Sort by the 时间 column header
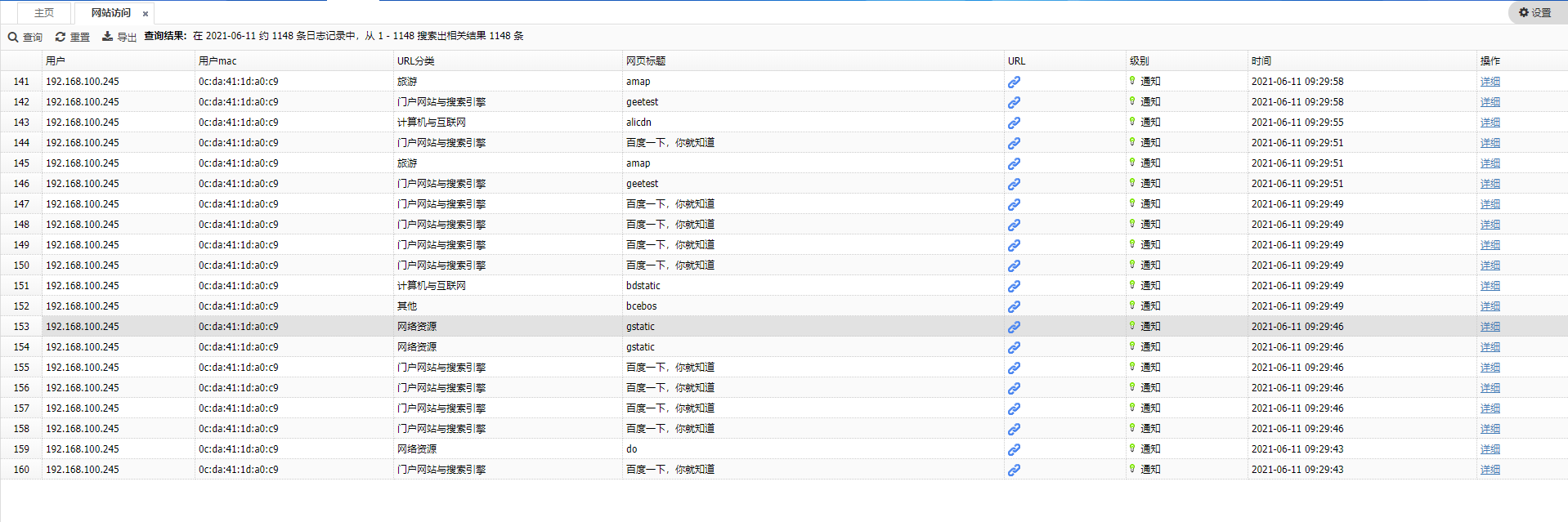1568x522 pixels. click(x=1261, y=61)
